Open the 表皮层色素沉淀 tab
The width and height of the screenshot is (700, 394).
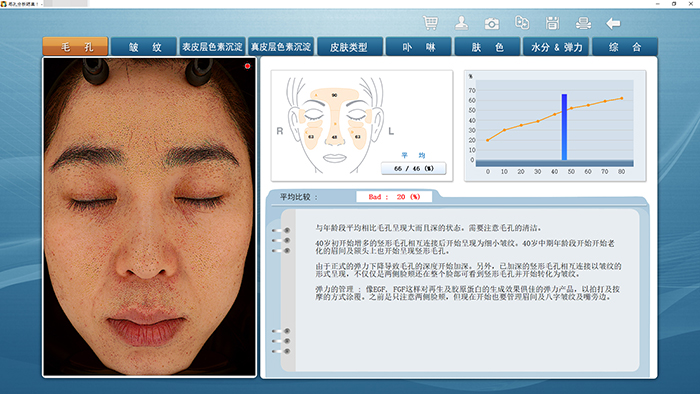[212, 47]
